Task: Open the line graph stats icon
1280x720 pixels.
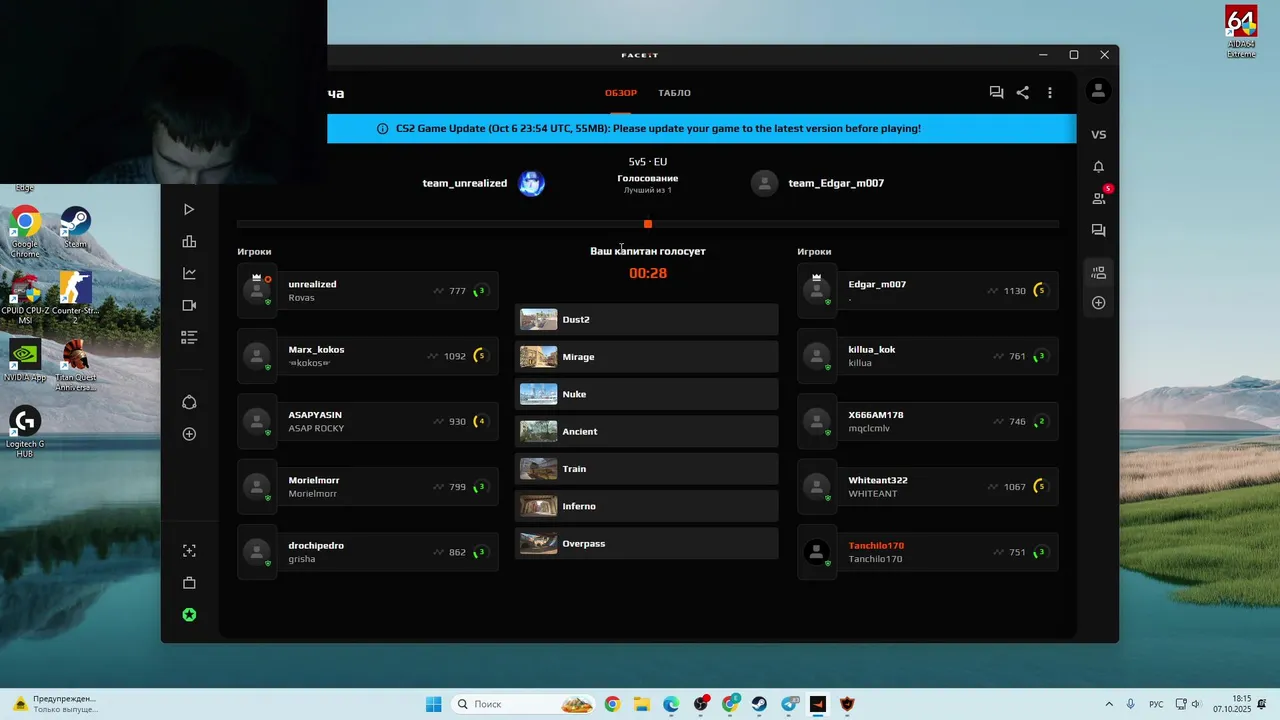Action: 189,274
